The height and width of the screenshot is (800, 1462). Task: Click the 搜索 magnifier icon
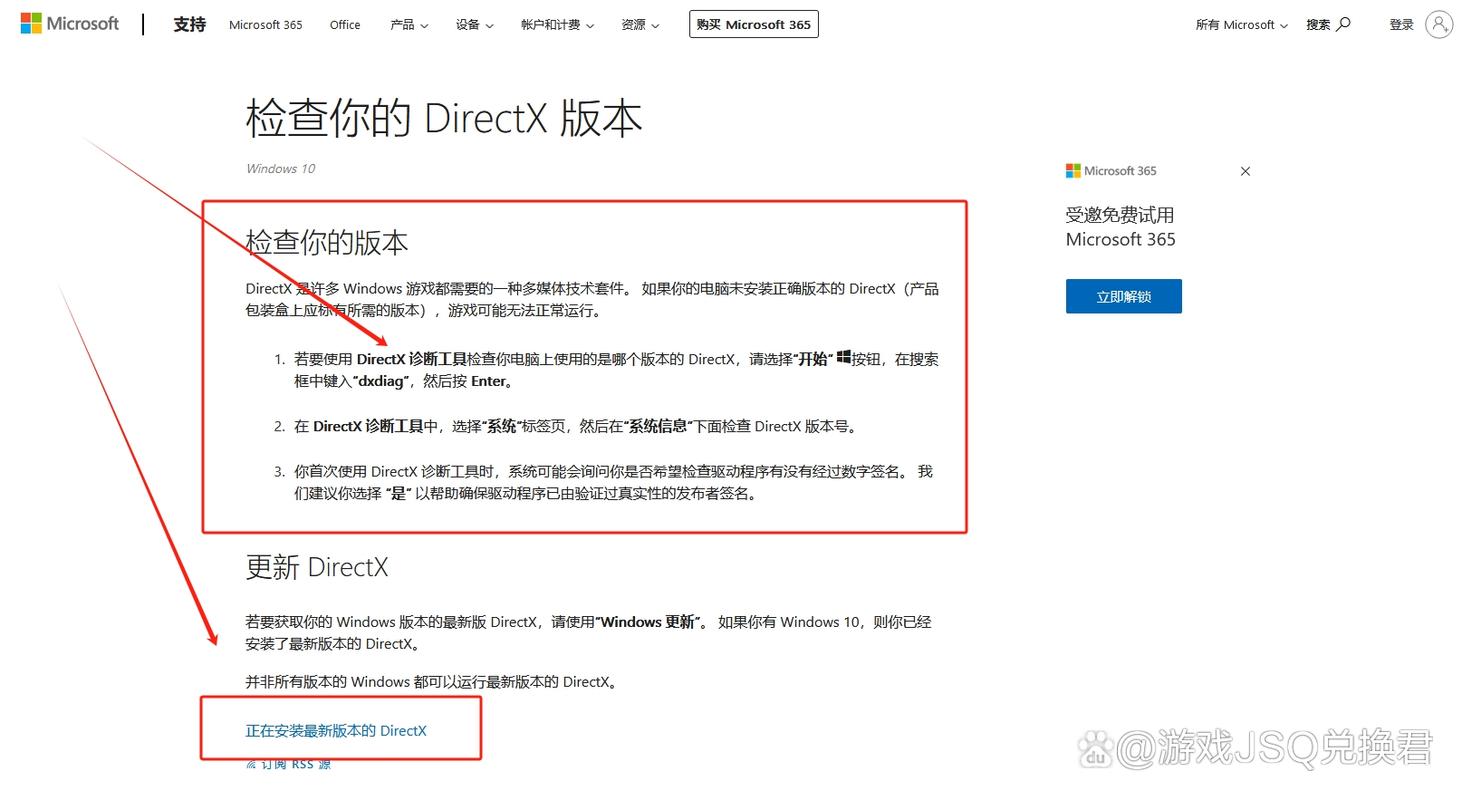[x=1343, y=24]
